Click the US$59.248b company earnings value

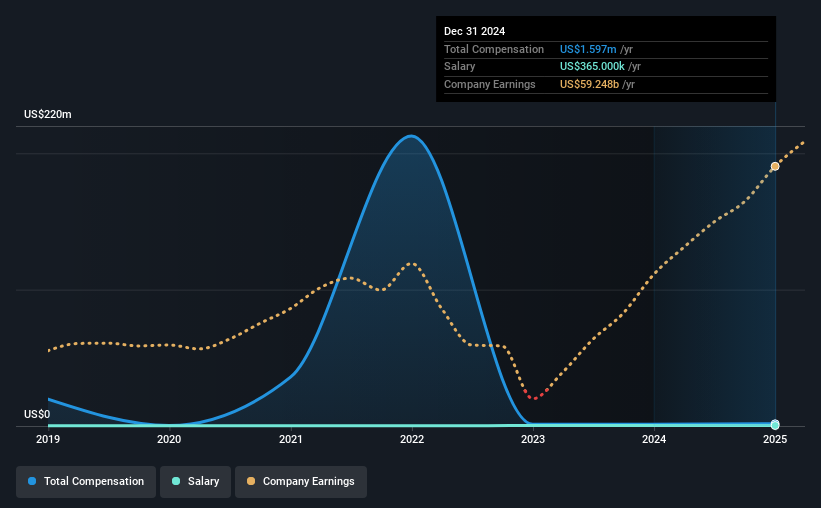590,84
